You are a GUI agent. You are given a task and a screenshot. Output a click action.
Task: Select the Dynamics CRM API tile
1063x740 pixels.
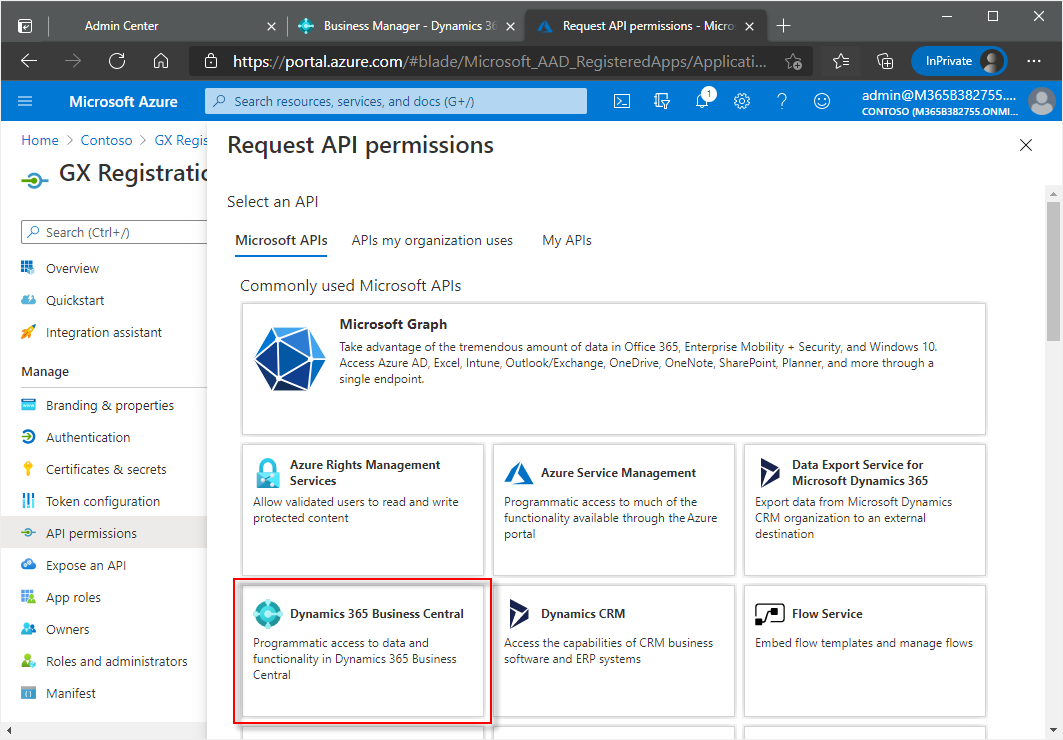coord(613,650)
